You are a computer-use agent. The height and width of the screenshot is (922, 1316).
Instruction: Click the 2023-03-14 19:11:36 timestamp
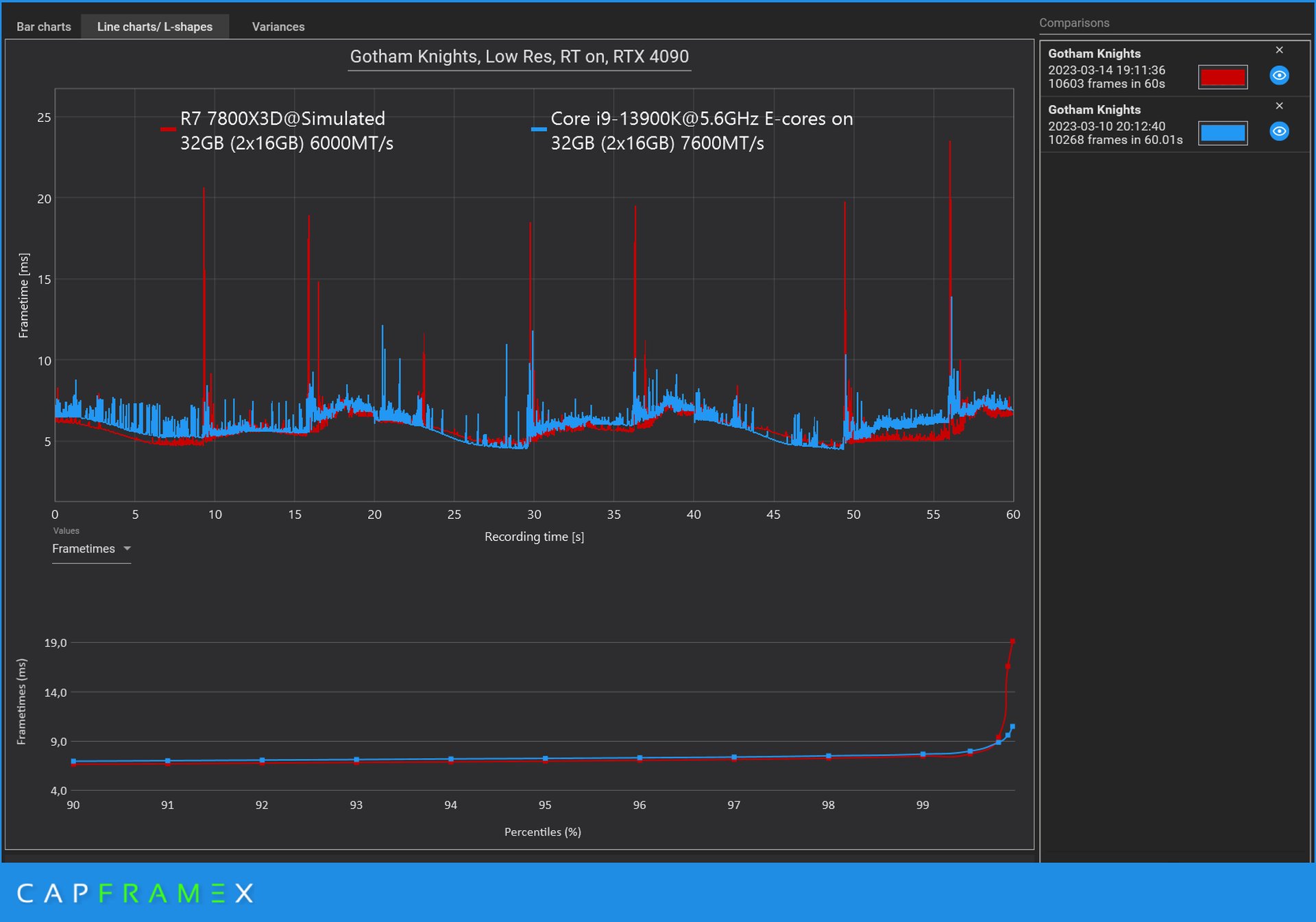(1106, 70)
